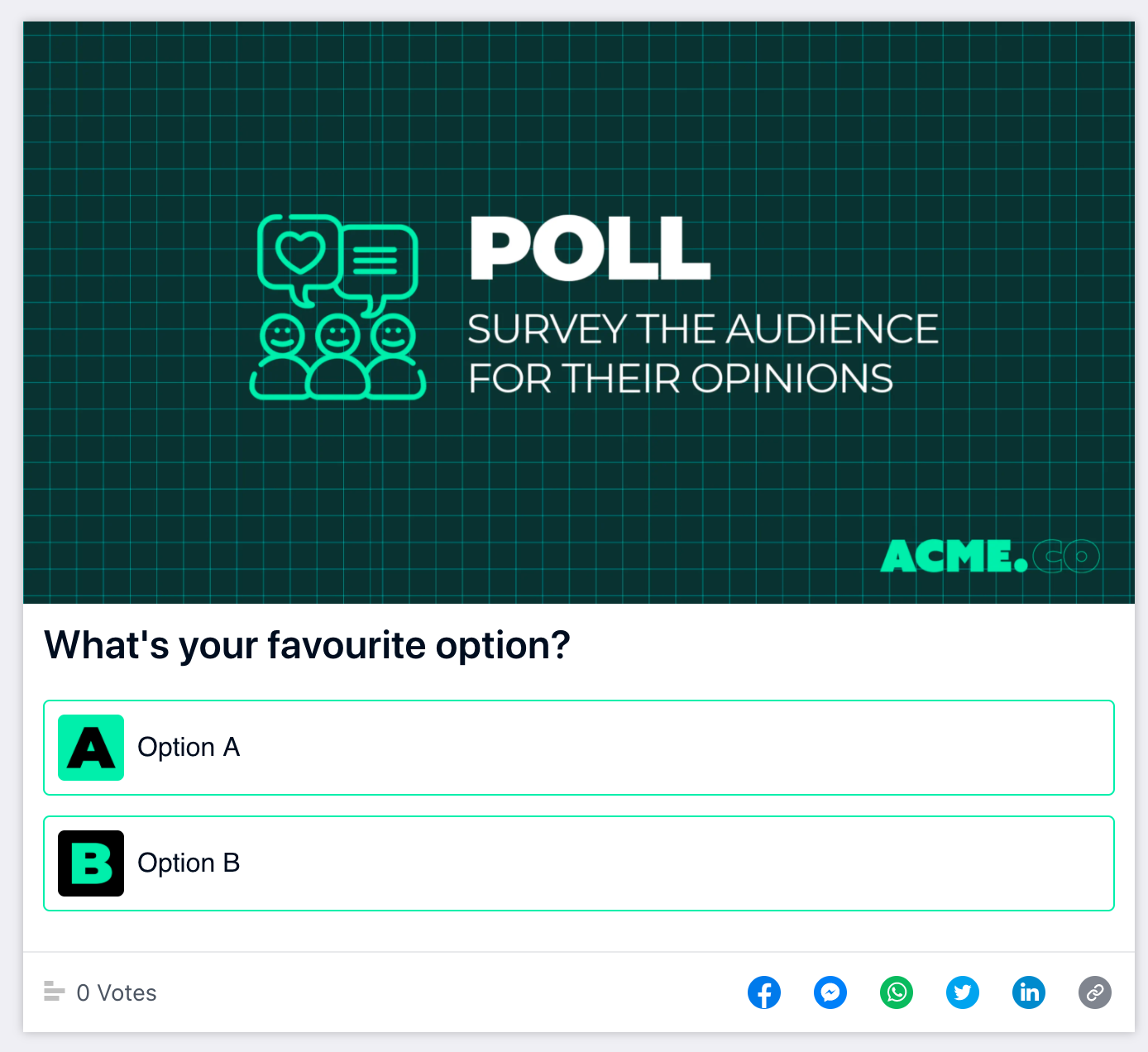
Task: Select the Option B text label
Action: [x=189, y=863]
